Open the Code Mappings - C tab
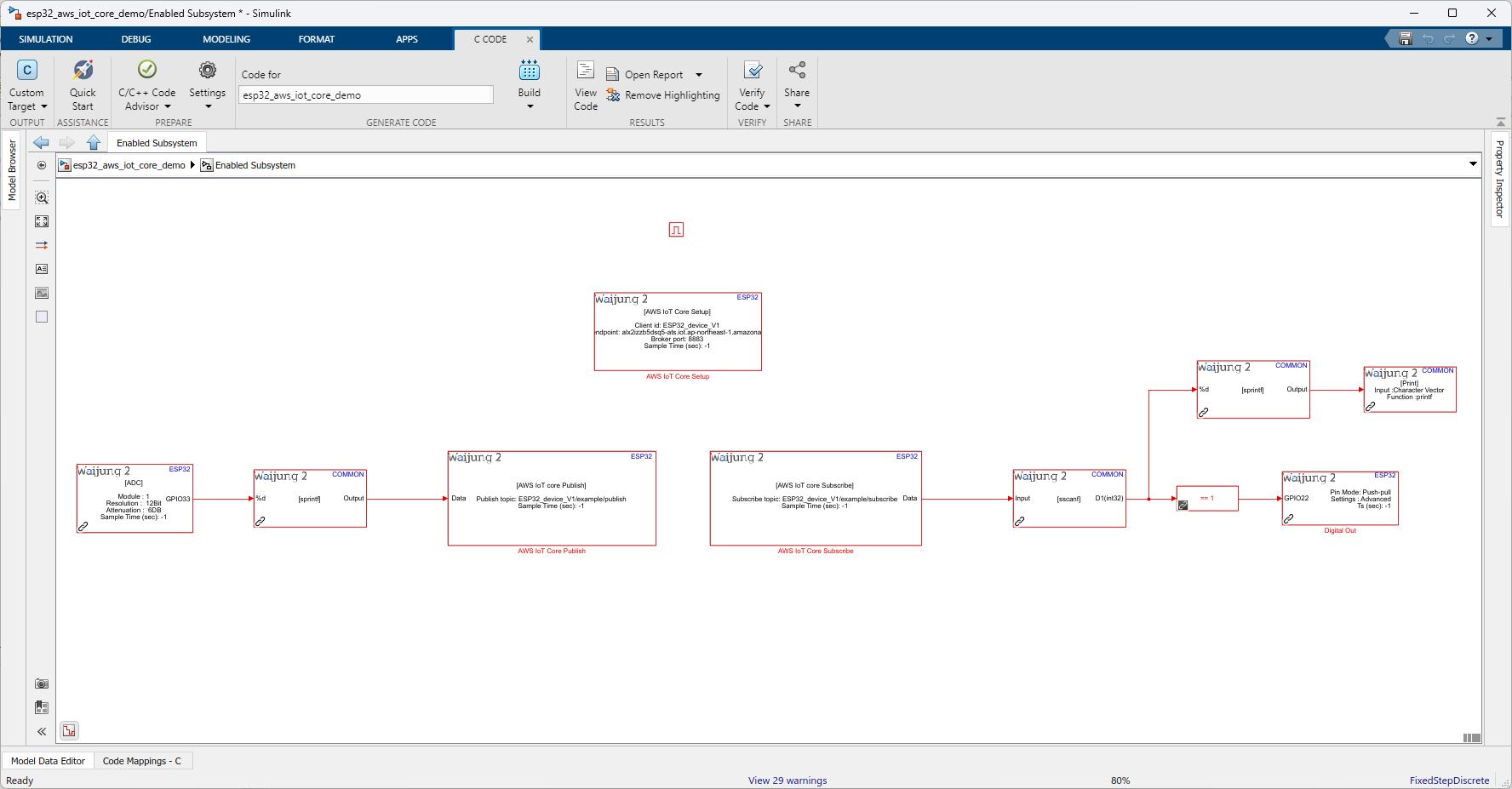 coord(142,761)
